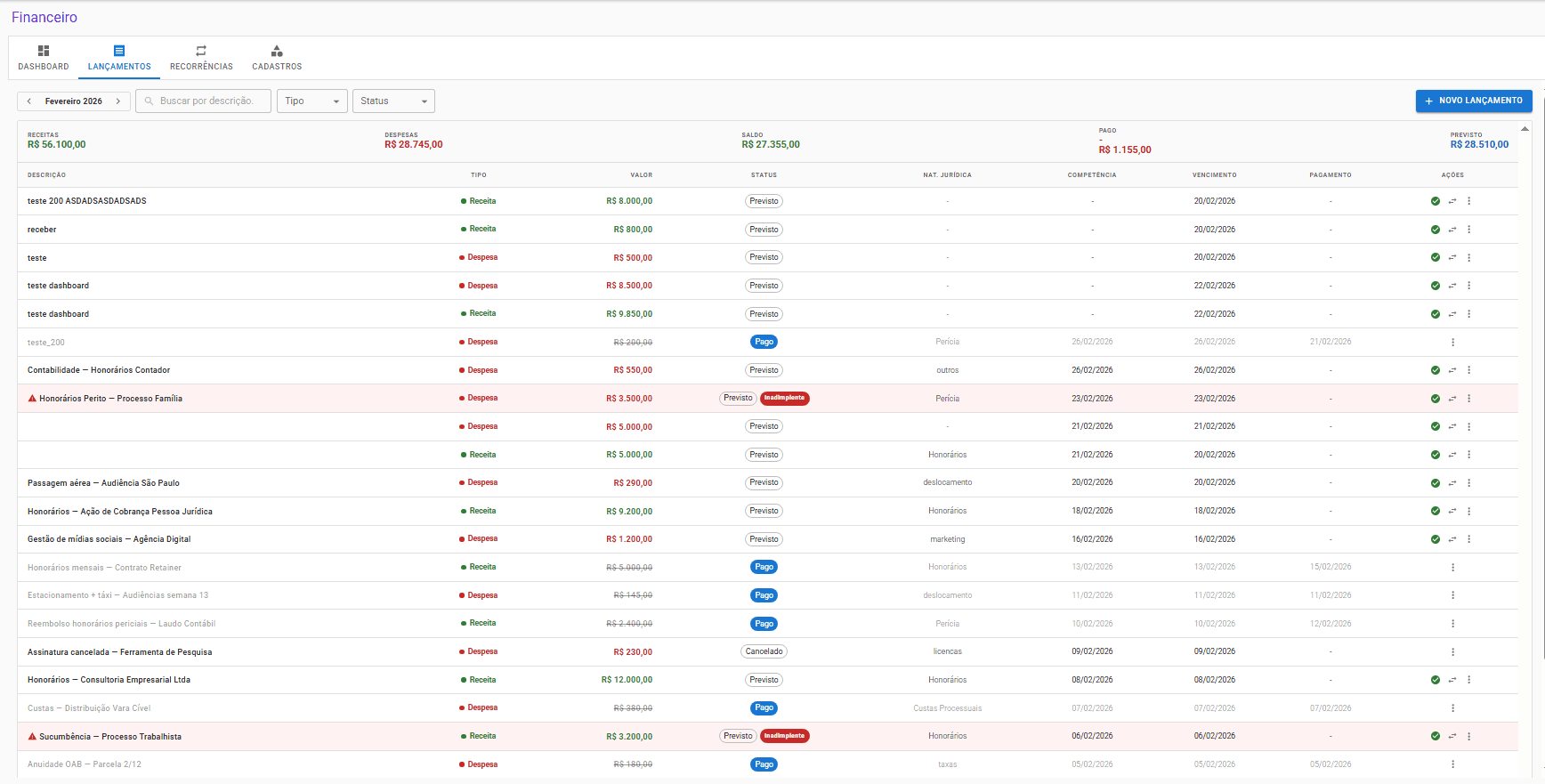Click swap arrows on 'Honorários Perito – Processo Família'
The height and width of the screenshot is (784, 1545).
[x=1452, y=399]
